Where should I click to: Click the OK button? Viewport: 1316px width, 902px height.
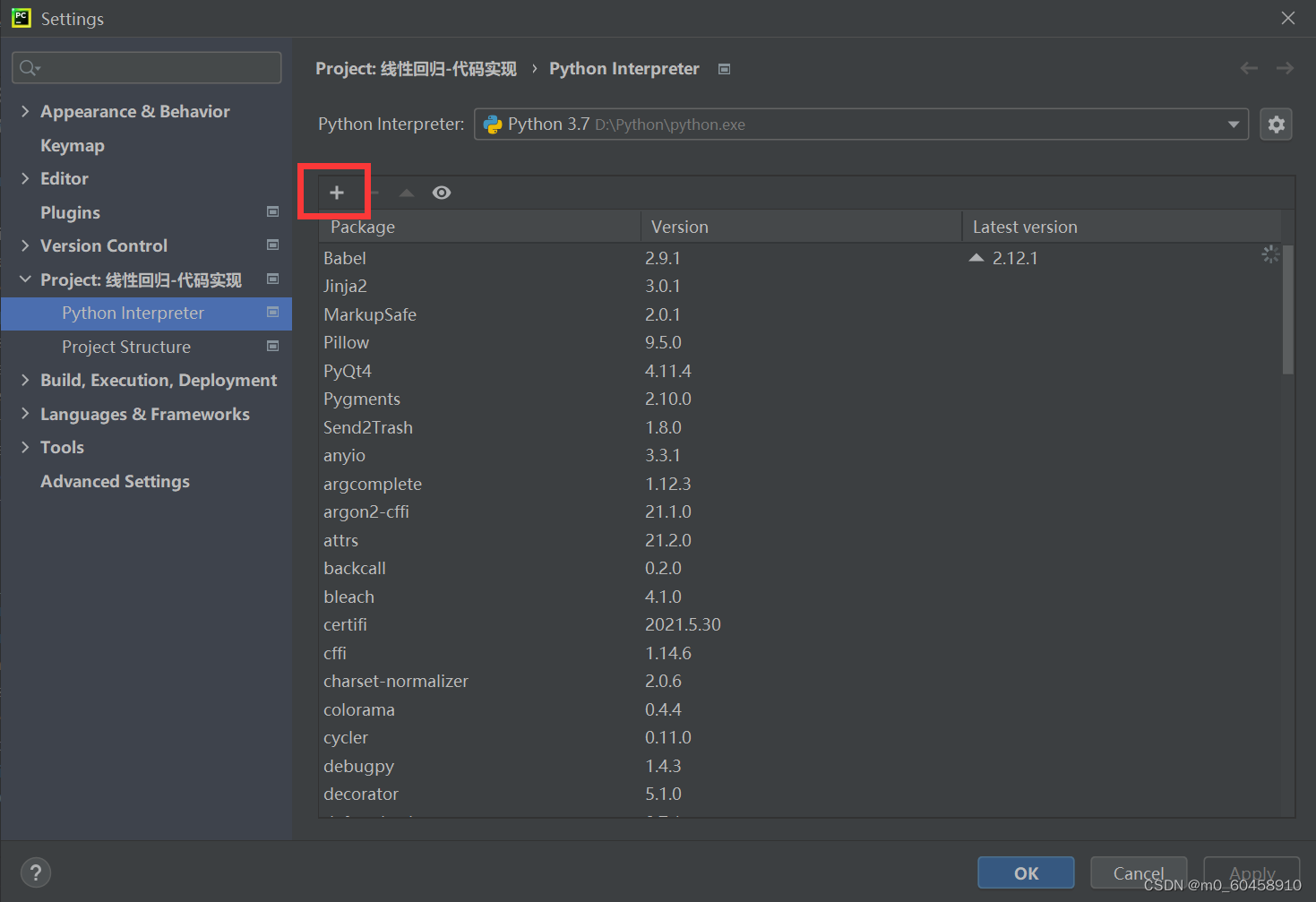coord(1026,873)
